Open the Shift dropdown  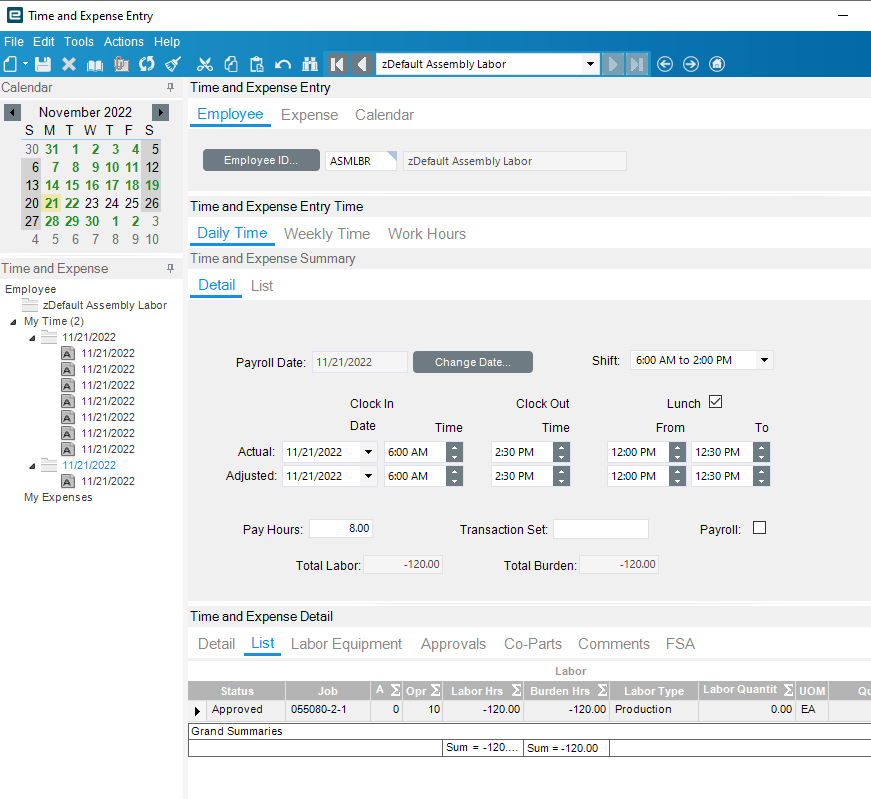point(764,360)
